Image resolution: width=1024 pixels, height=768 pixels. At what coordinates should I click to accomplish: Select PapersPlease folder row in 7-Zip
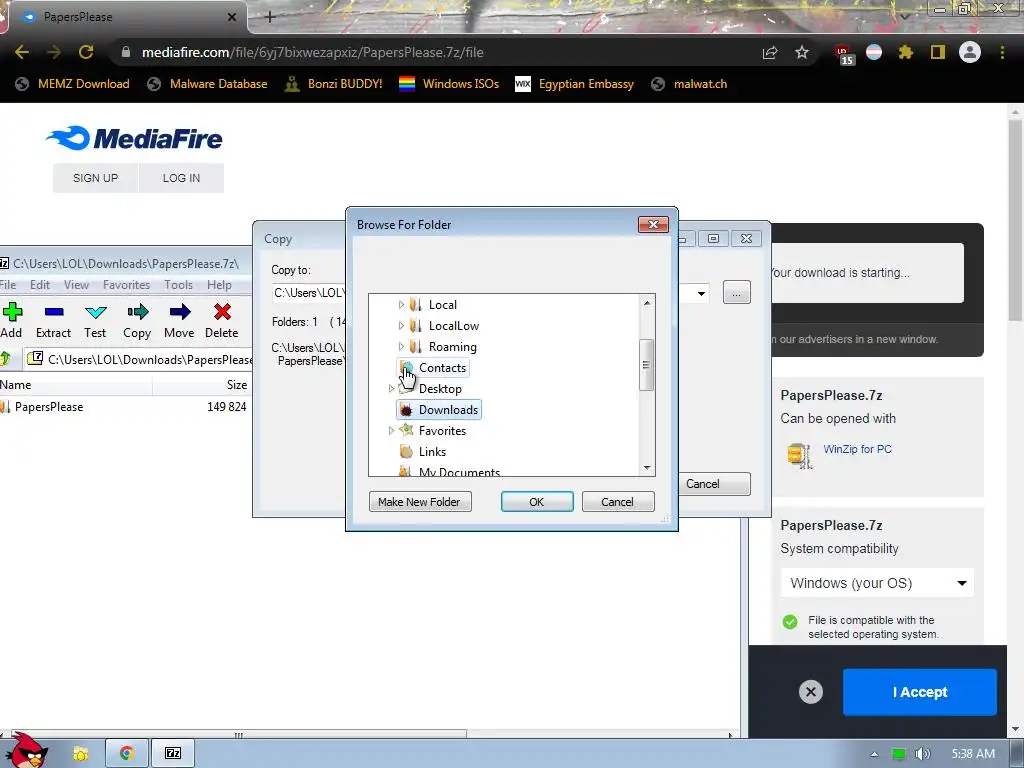pos(124,407)
